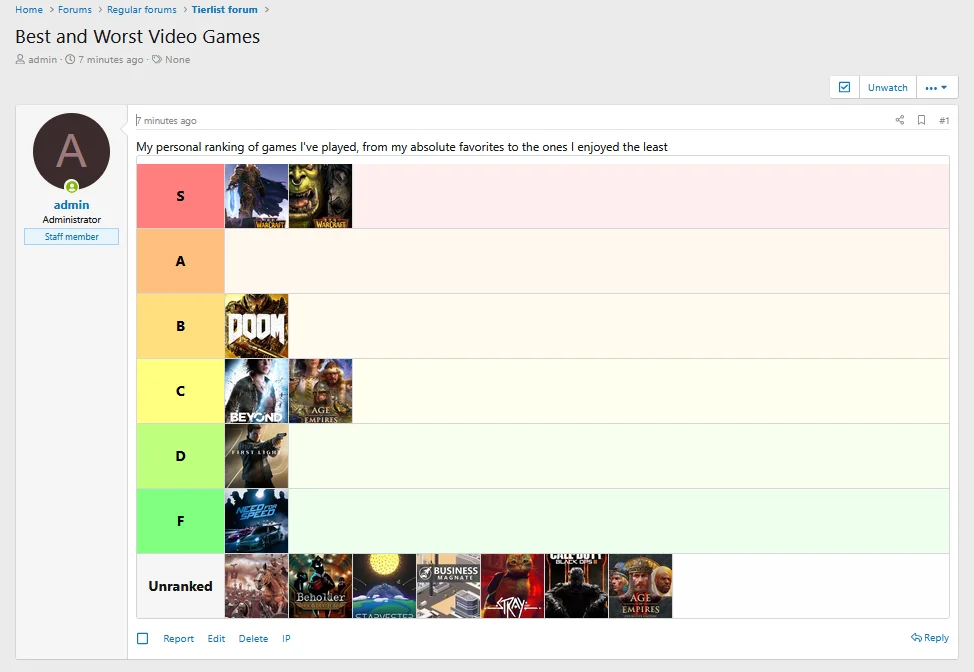Open the post permalink #1
This screenshot has height=672, width=974.
[x=944, y=120]
